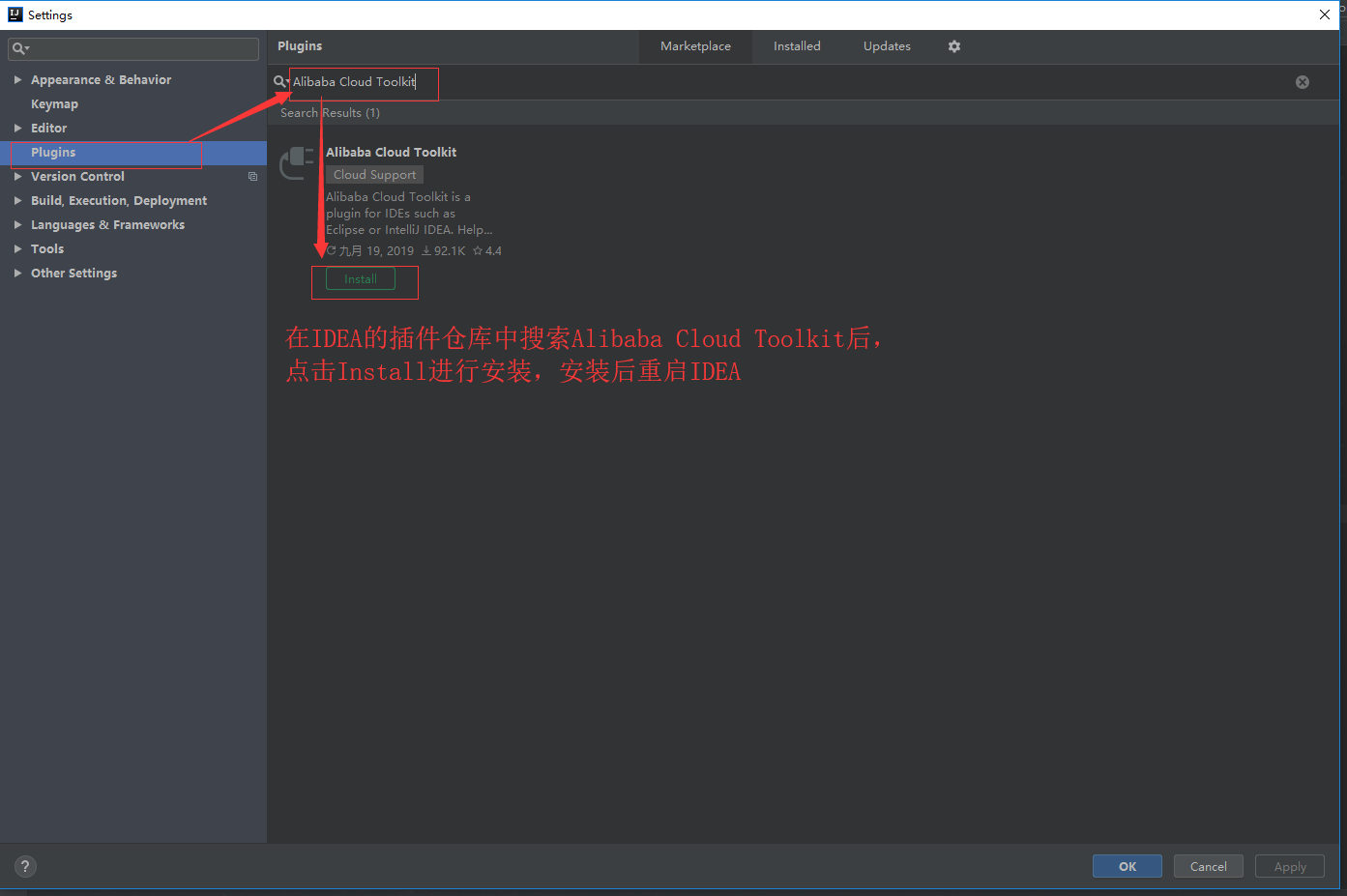Open the help question mark button
Screen dimensions: 1347x896
[x=26, y=866]
